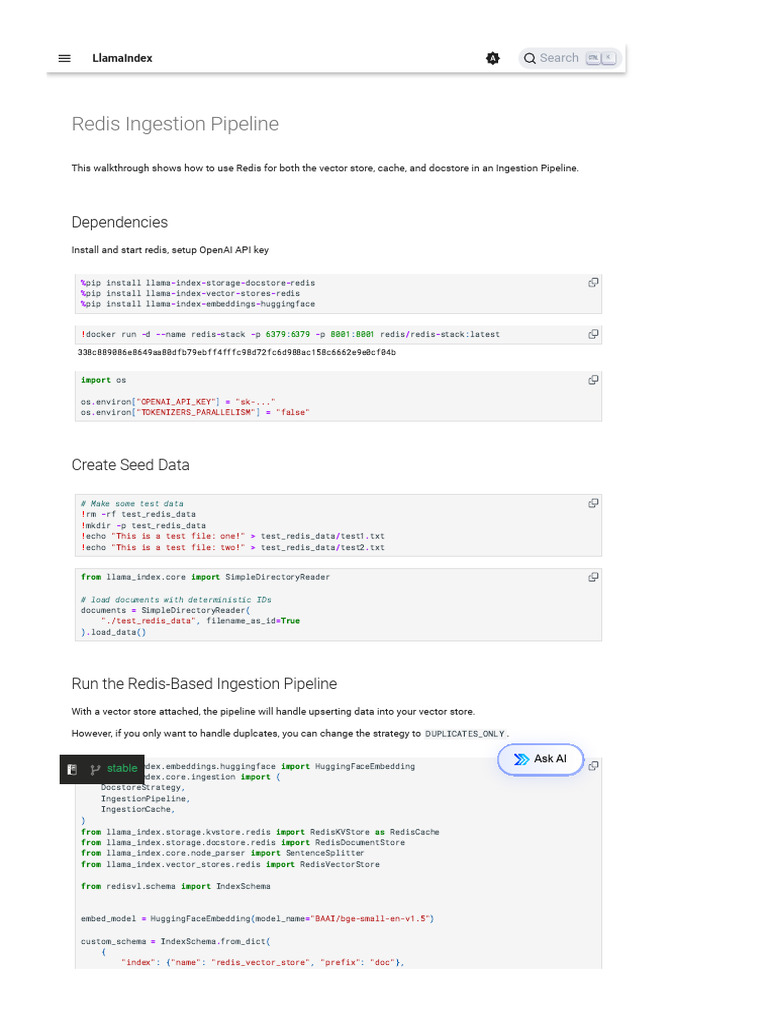
Task: Copy the import os code block
Action: coord(593,380)
